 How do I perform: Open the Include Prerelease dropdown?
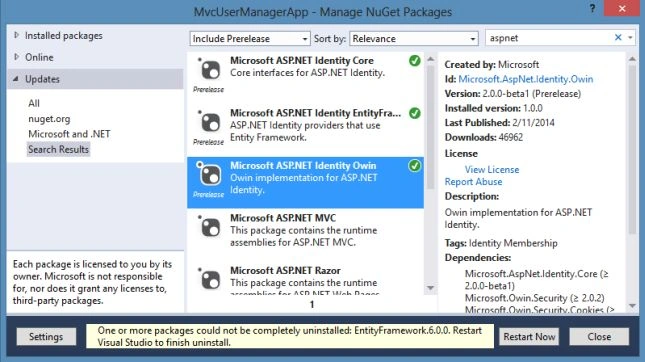click(250, 39)
